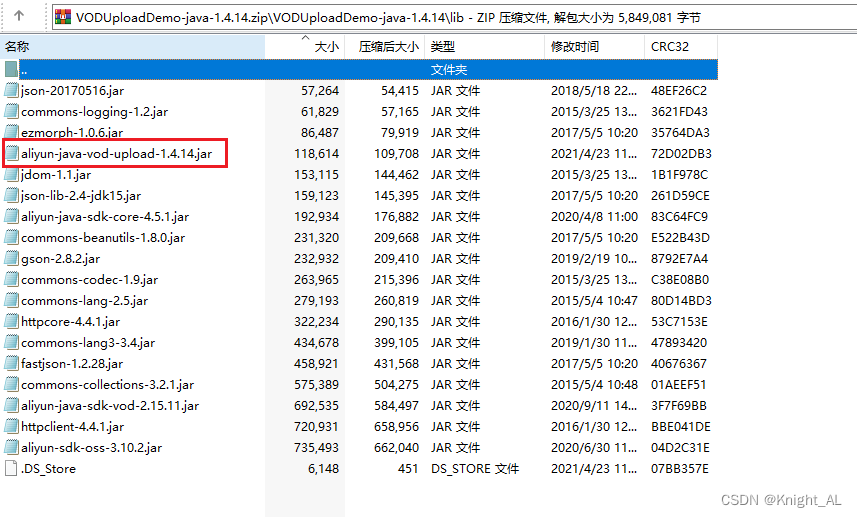
Task: Click file name aliyun-java-sdk-vod-2.15.11.jar
Action: (110, 406)
